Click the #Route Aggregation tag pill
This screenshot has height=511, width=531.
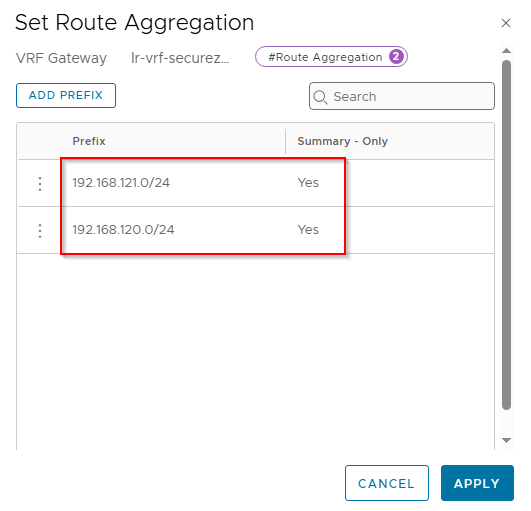click(x=331, y=57)
